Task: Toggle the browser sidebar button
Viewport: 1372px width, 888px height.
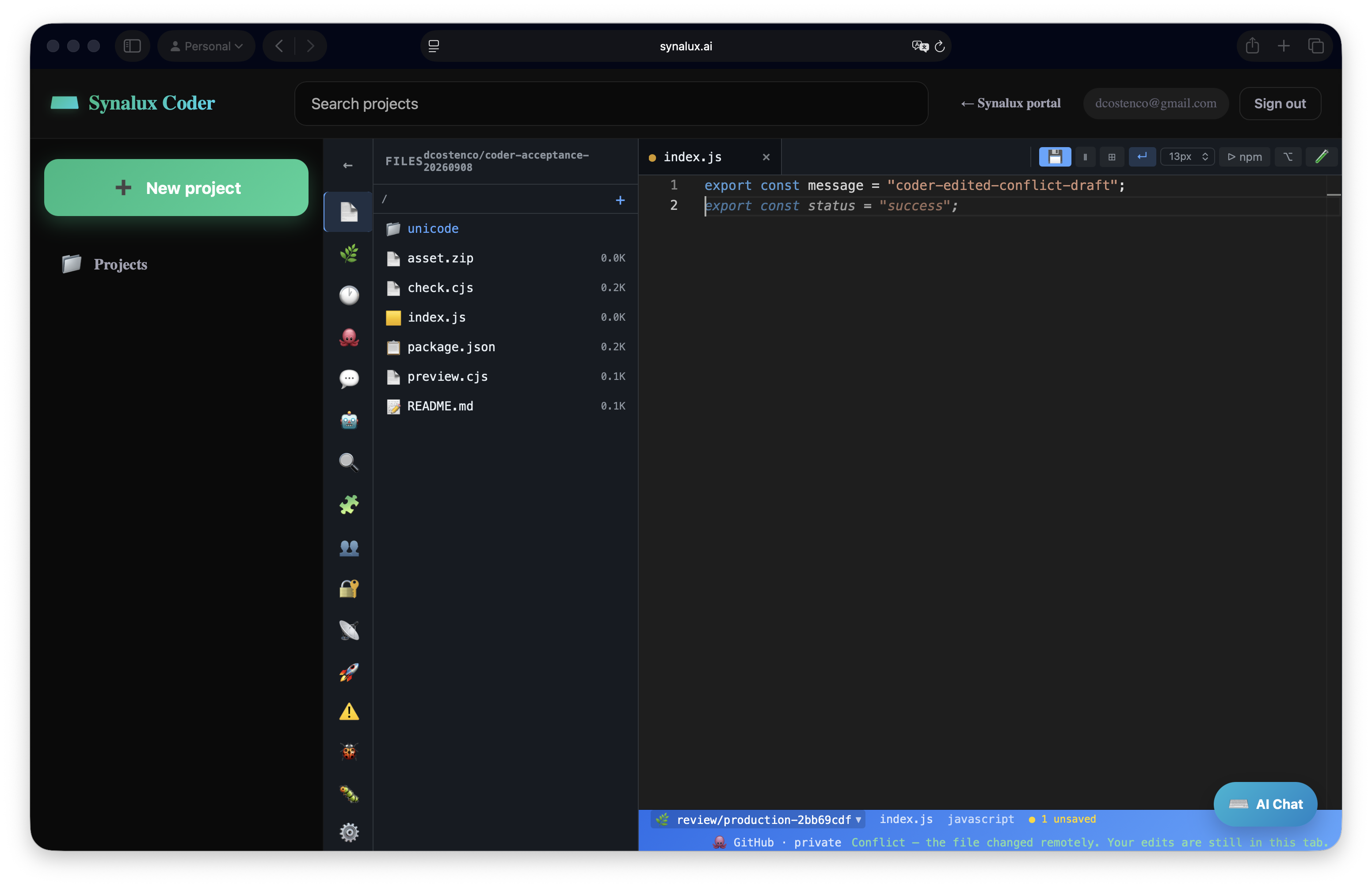Action: tap(132, 46)
